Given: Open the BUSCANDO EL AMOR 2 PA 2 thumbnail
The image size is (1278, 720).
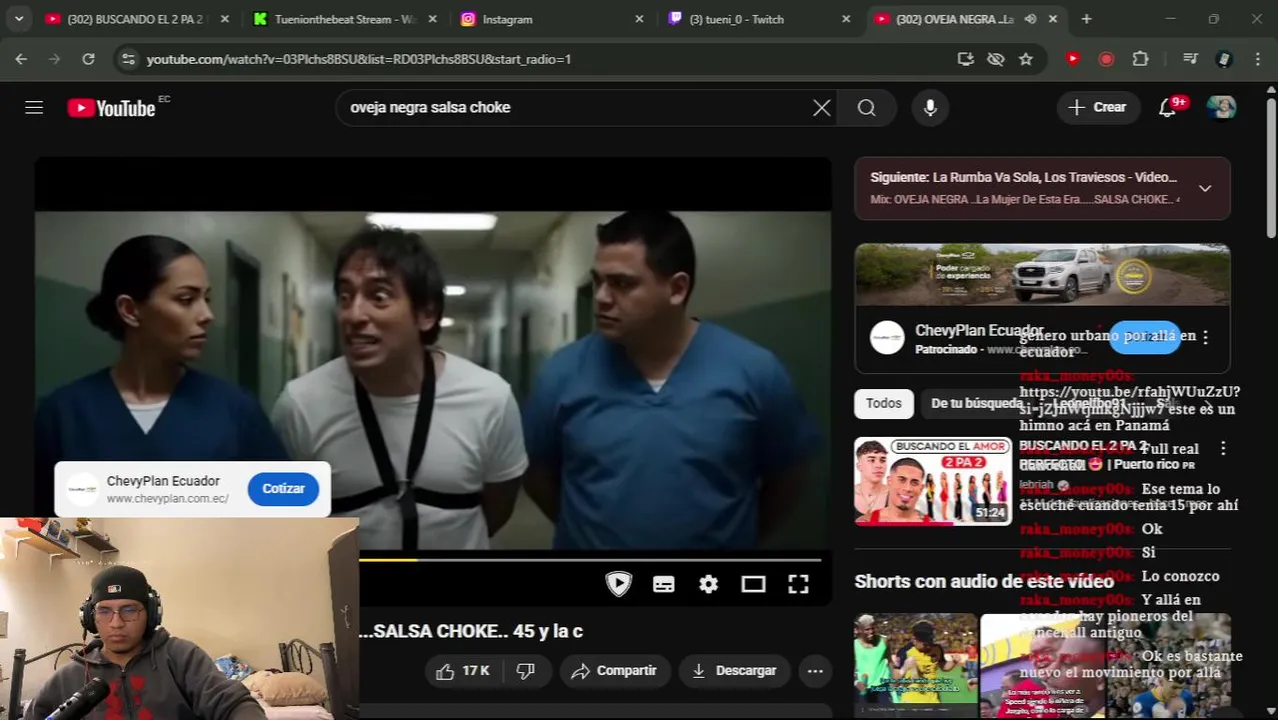Looking at the screenshot, I should [933, 481].
